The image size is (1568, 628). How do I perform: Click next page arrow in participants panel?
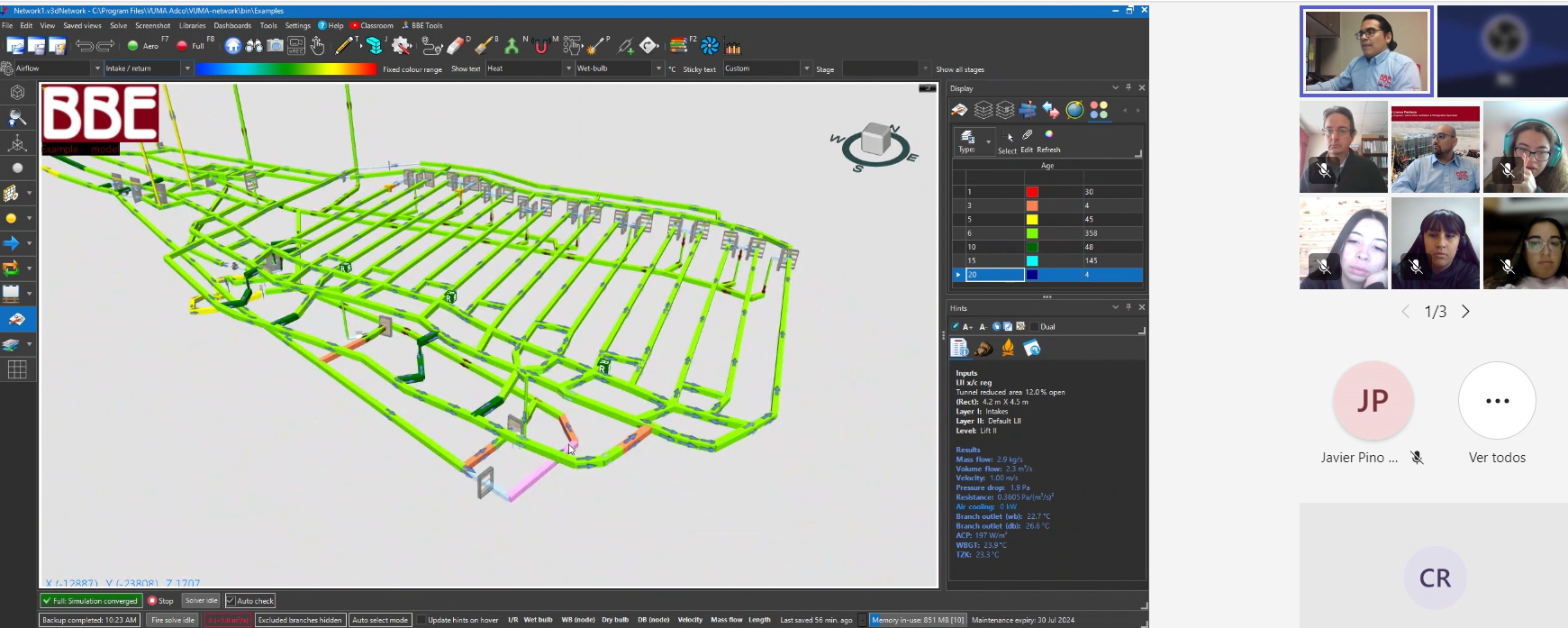[x=1465, y=312]
